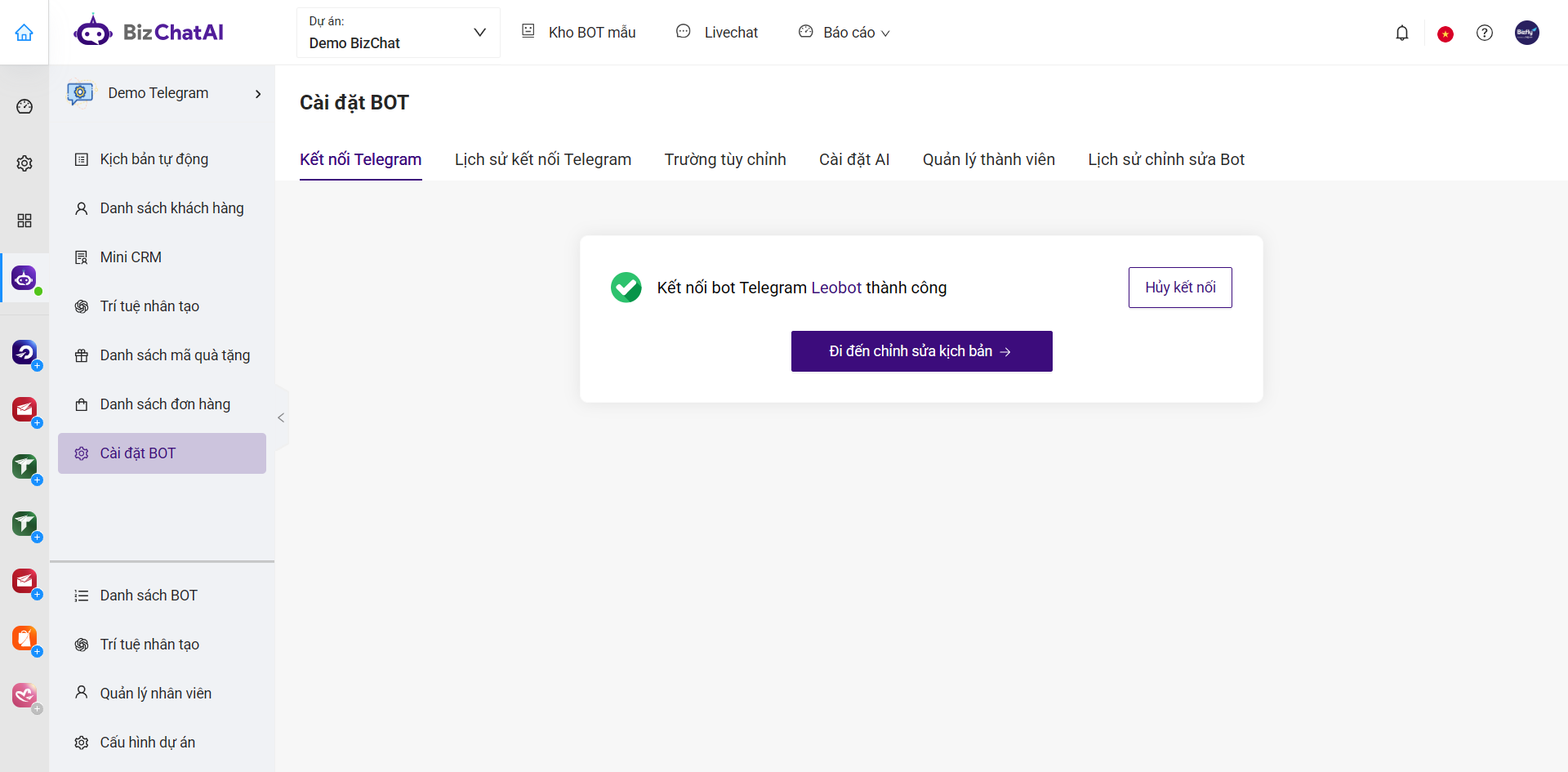Click the green success checkmark icon
The width and height of the screenshot is (1568, 772).
(626, 288)
